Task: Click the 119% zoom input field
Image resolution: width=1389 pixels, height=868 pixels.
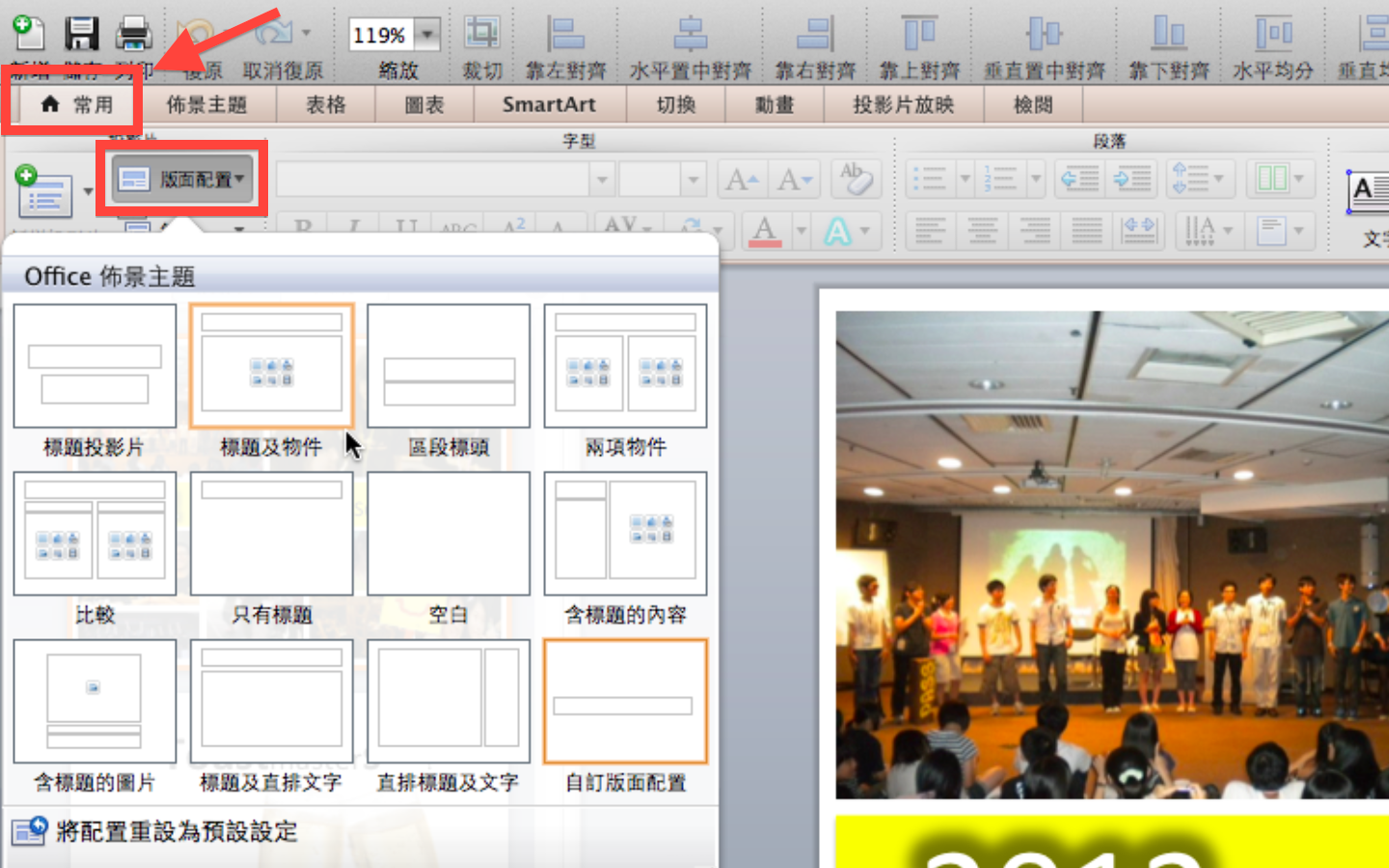Action: pos(382,35)
